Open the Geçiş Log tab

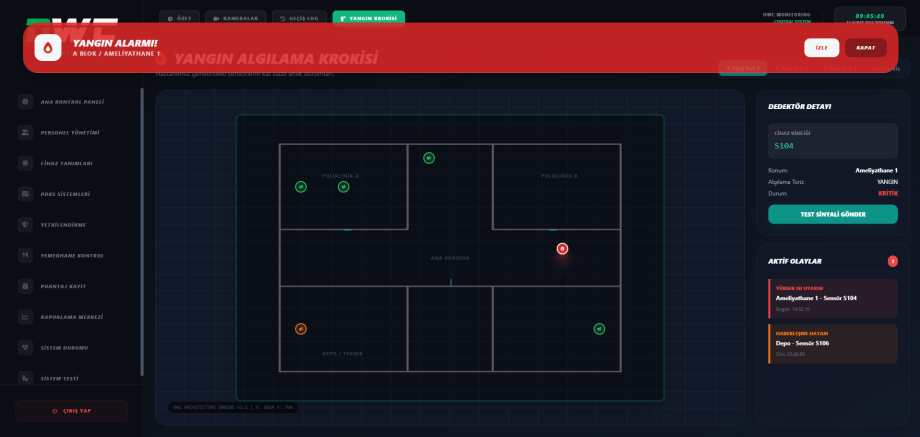coord(299,18)
